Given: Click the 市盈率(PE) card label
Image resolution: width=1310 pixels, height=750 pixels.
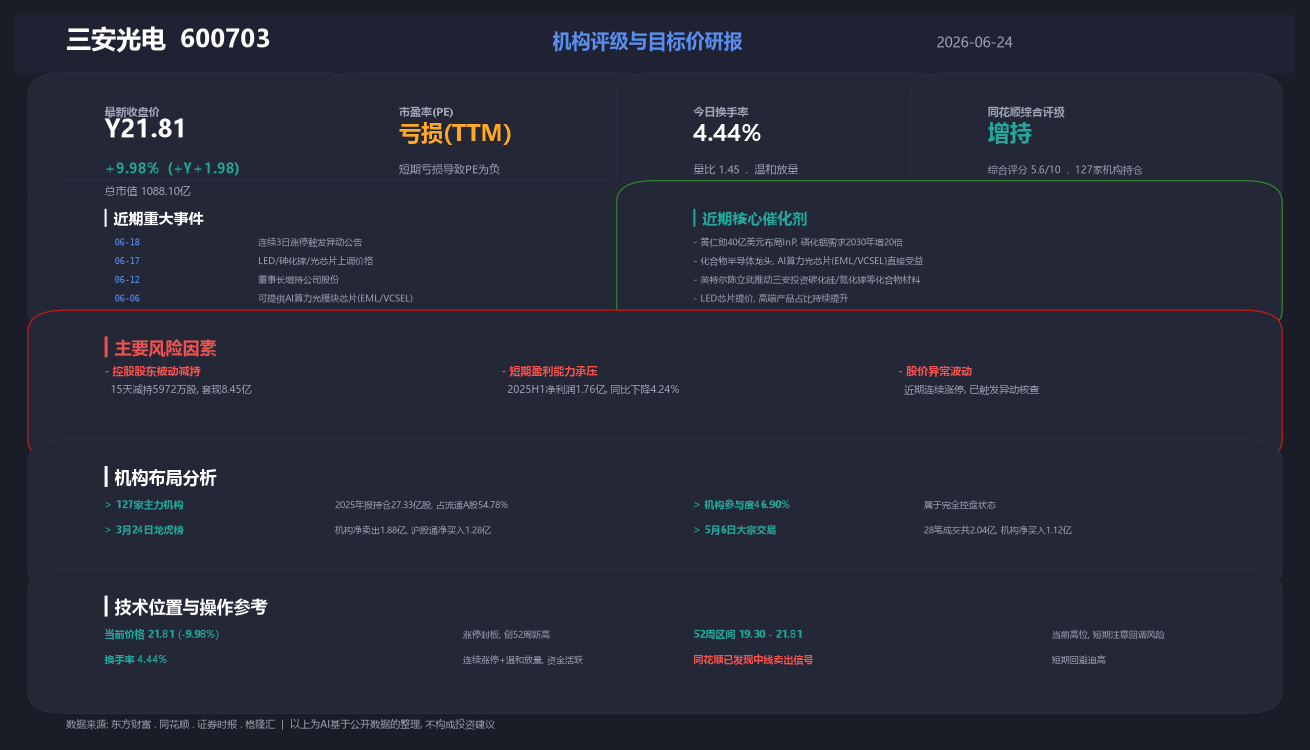Looking at the screenshot, I should click(x=425, y=112).
